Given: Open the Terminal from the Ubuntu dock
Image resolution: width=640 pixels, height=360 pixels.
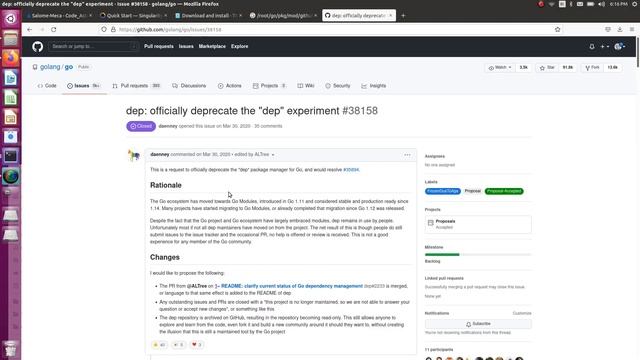Looking at the screenshot, I should [11, 156].
